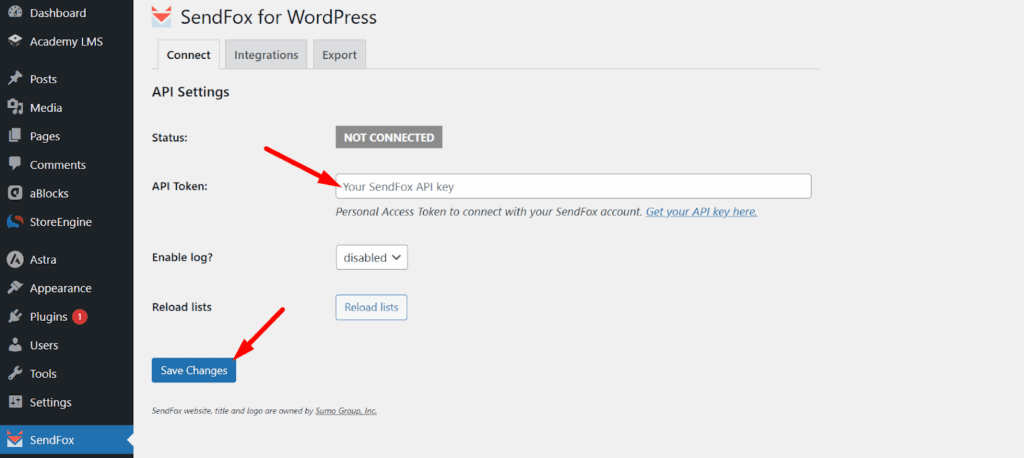The width and height of the screenshot is (1024, 458).
Task: Open the Sumo Group, Inc. link
Action: point(346,411)
